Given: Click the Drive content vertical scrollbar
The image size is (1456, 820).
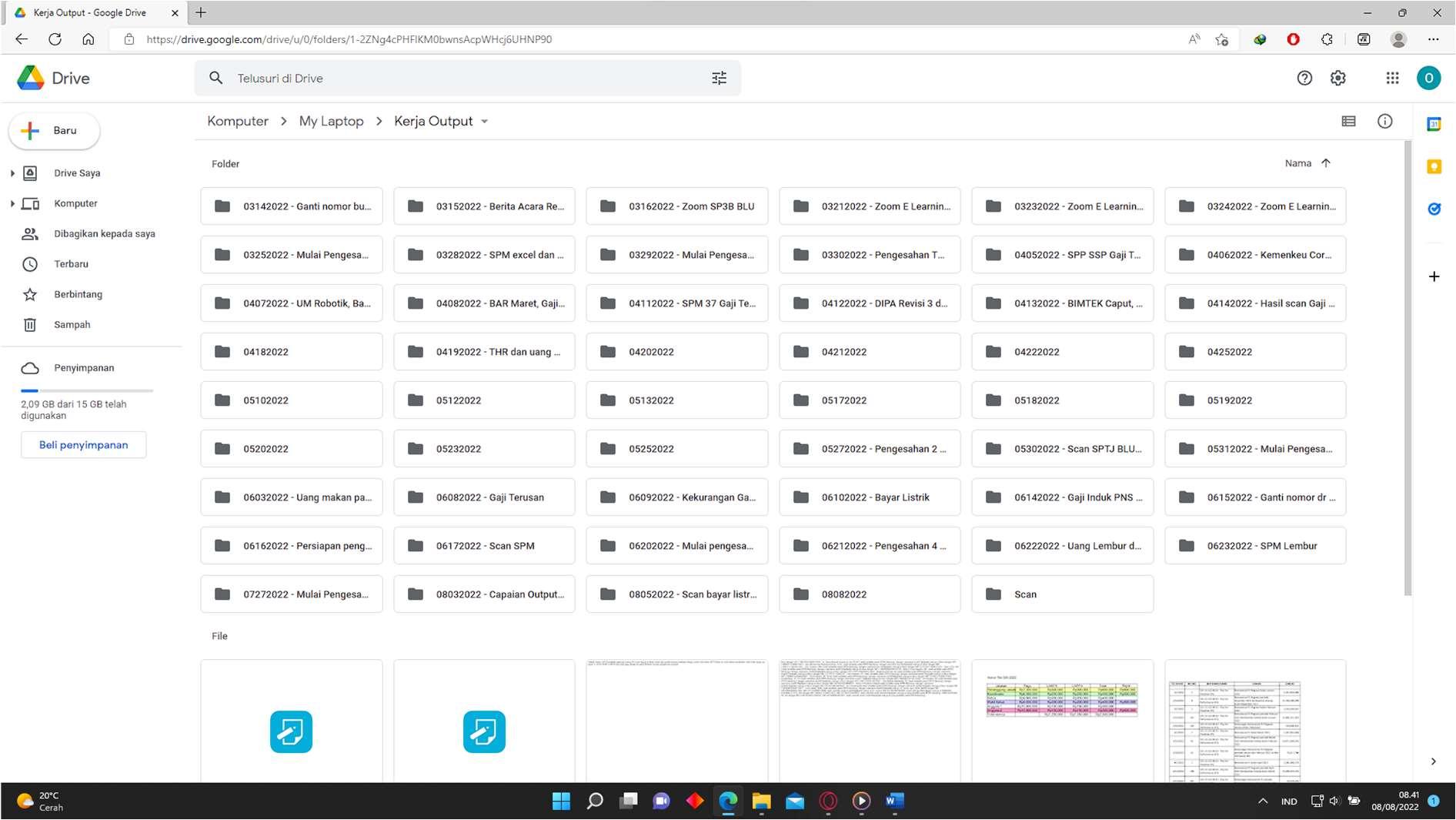Looking at the screenshot, I should point(1408,368).
